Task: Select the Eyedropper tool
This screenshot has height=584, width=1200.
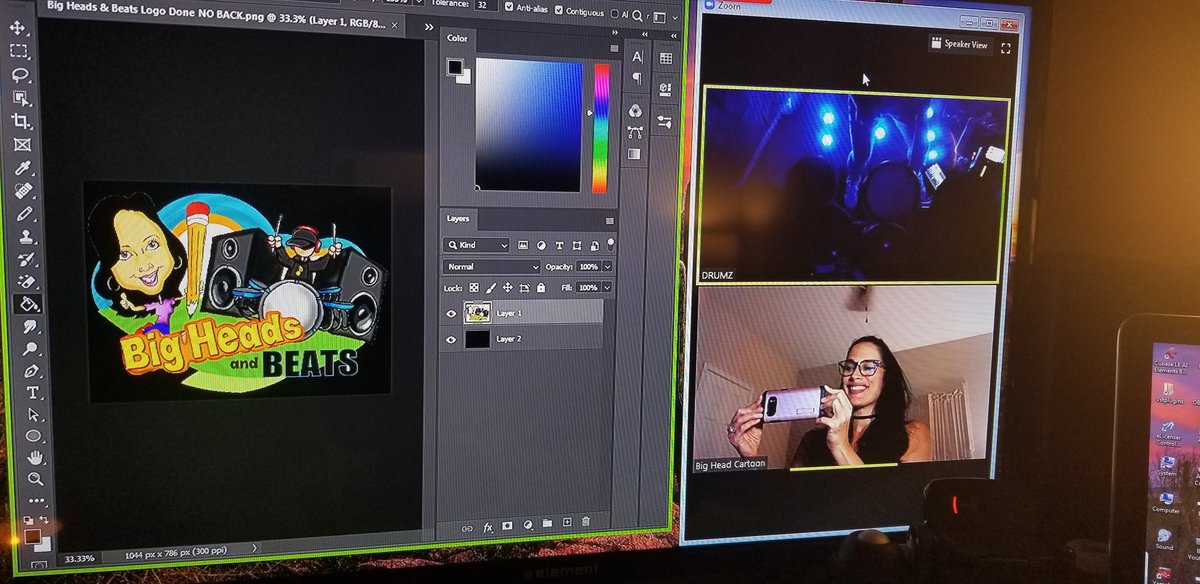Action: click(22, 168)
